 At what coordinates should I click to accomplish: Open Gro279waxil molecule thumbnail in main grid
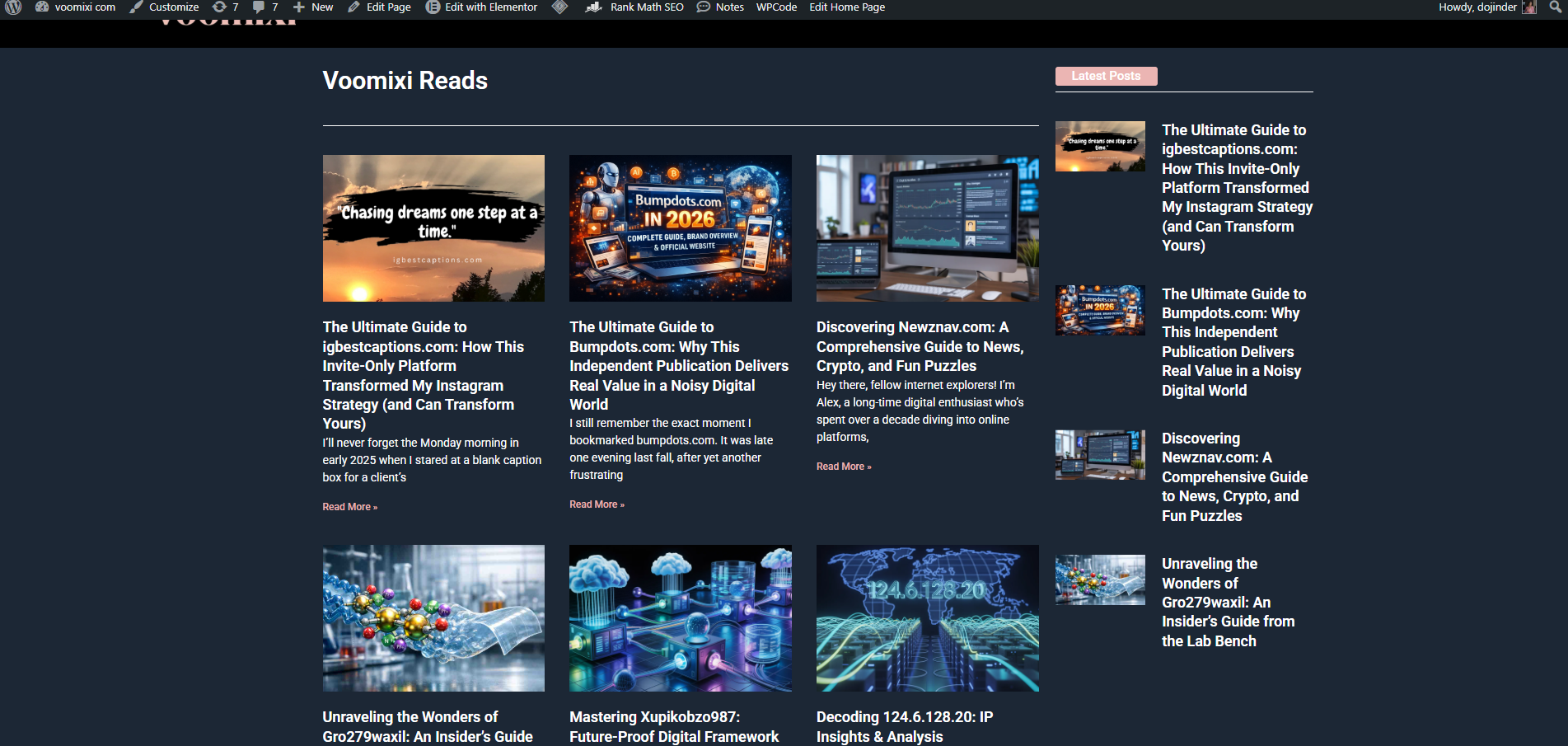click(433, 618)
